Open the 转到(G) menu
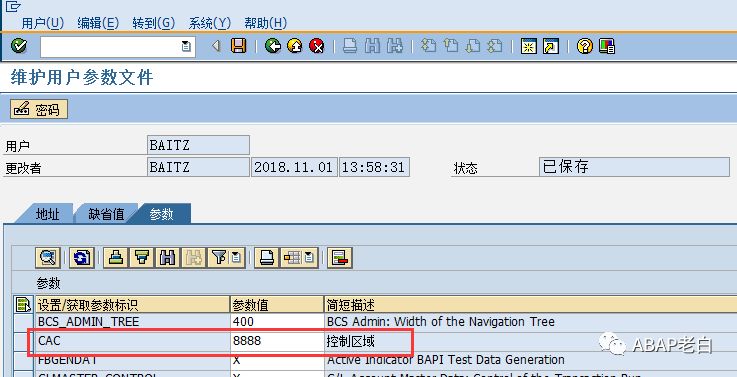 (x=154, y=23)
